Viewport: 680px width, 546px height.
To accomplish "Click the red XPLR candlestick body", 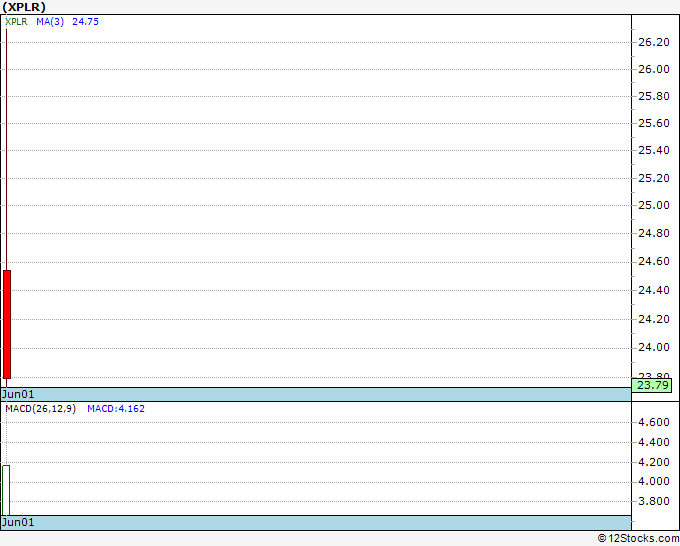I will click(x=7, y=324).
